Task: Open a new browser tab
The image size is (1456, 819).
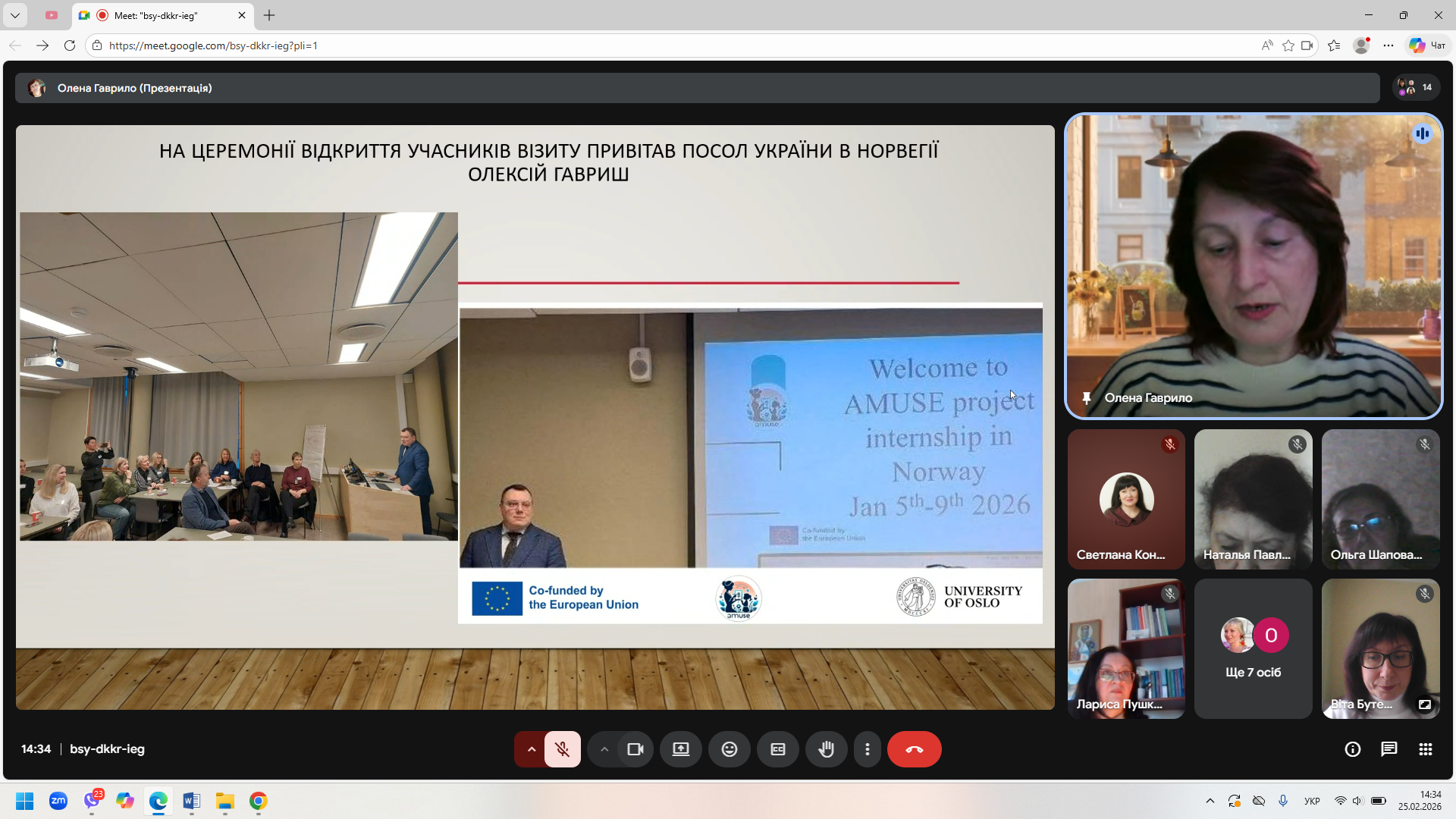Action: 269,15
